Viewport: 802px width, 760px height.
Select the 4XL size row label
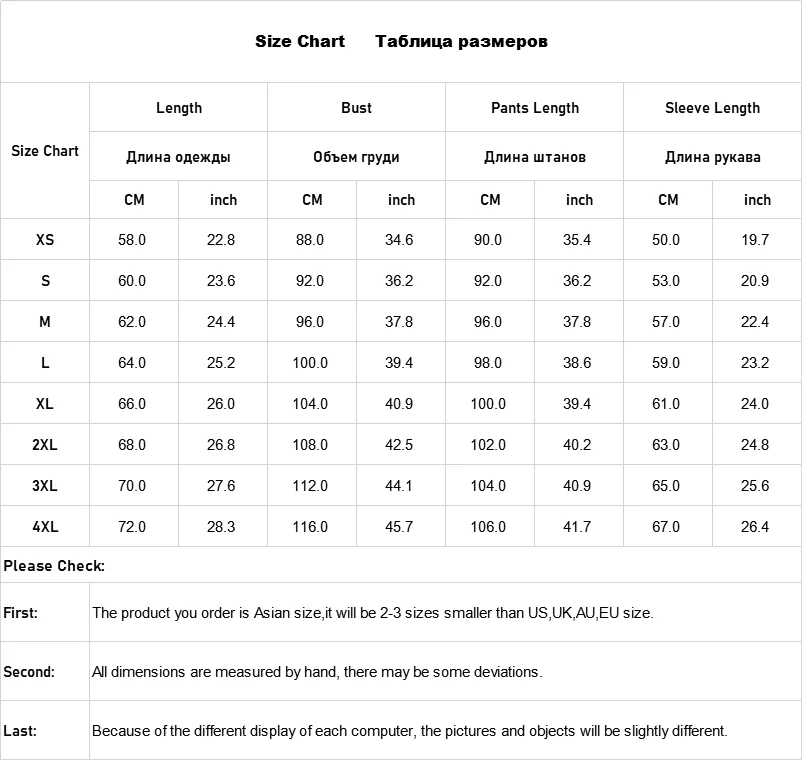pyautogui.click(x=45, y=527)
